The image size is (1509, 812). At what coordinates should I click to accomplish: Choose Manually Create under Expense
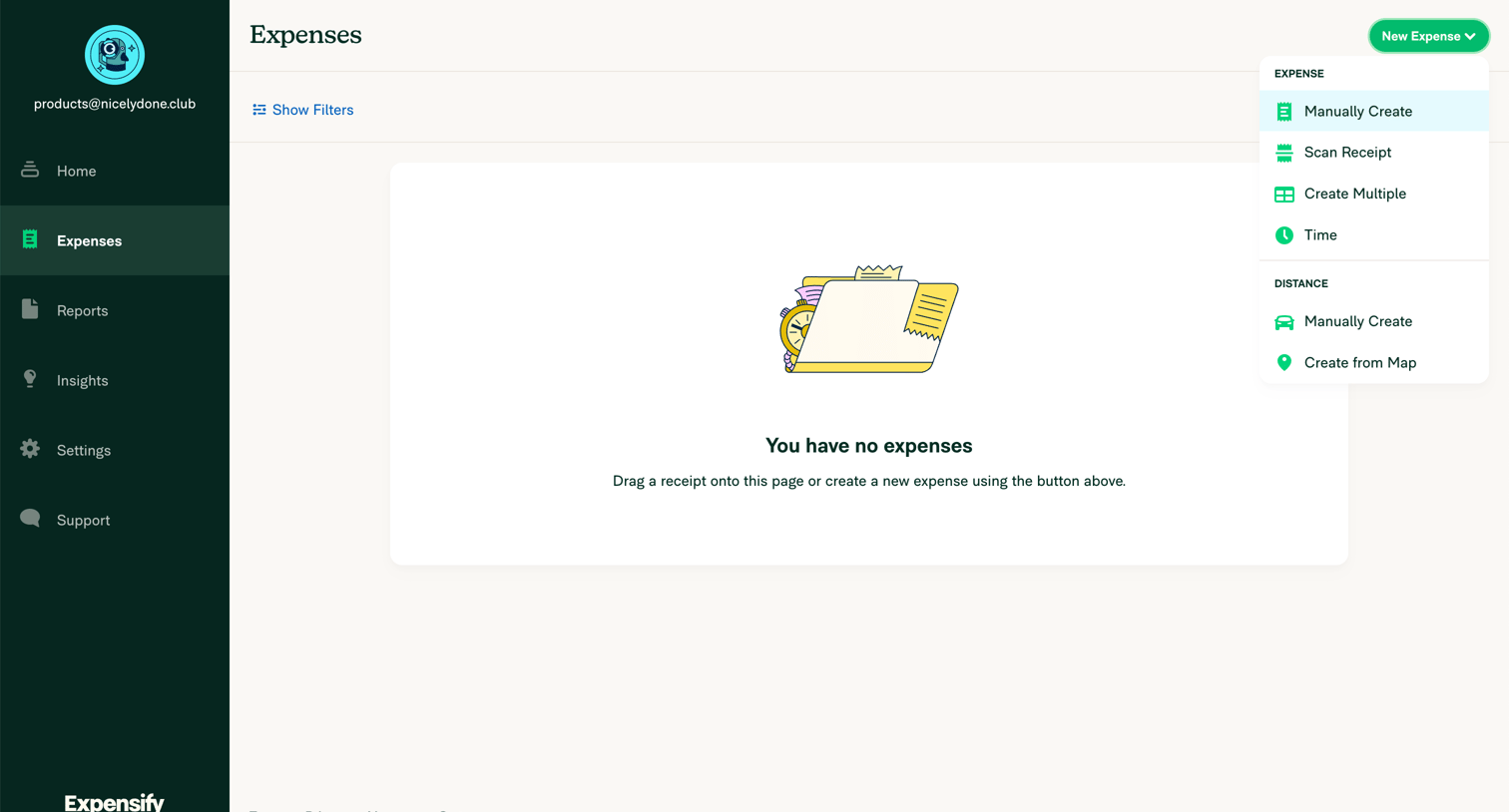coord(1374,111)
